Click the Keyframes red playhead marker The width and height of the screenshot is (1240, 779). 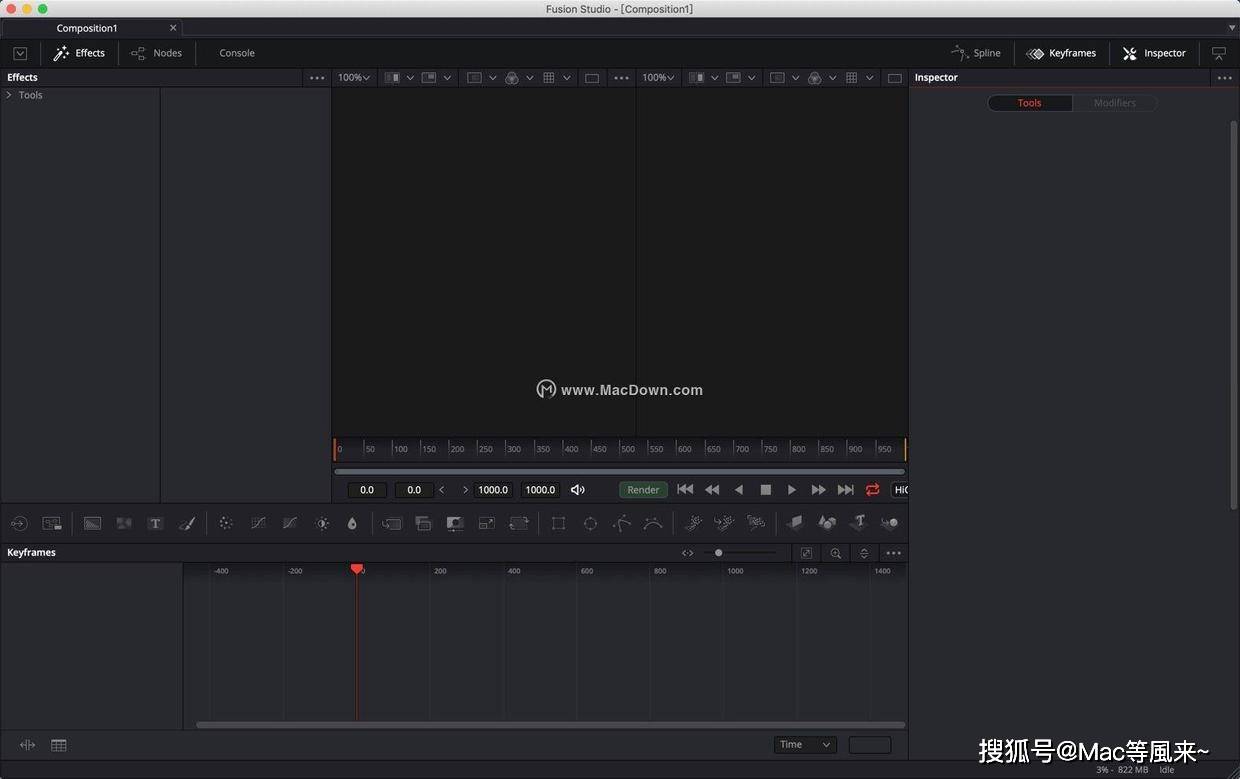pyautogui.click(x=357, y=569)
